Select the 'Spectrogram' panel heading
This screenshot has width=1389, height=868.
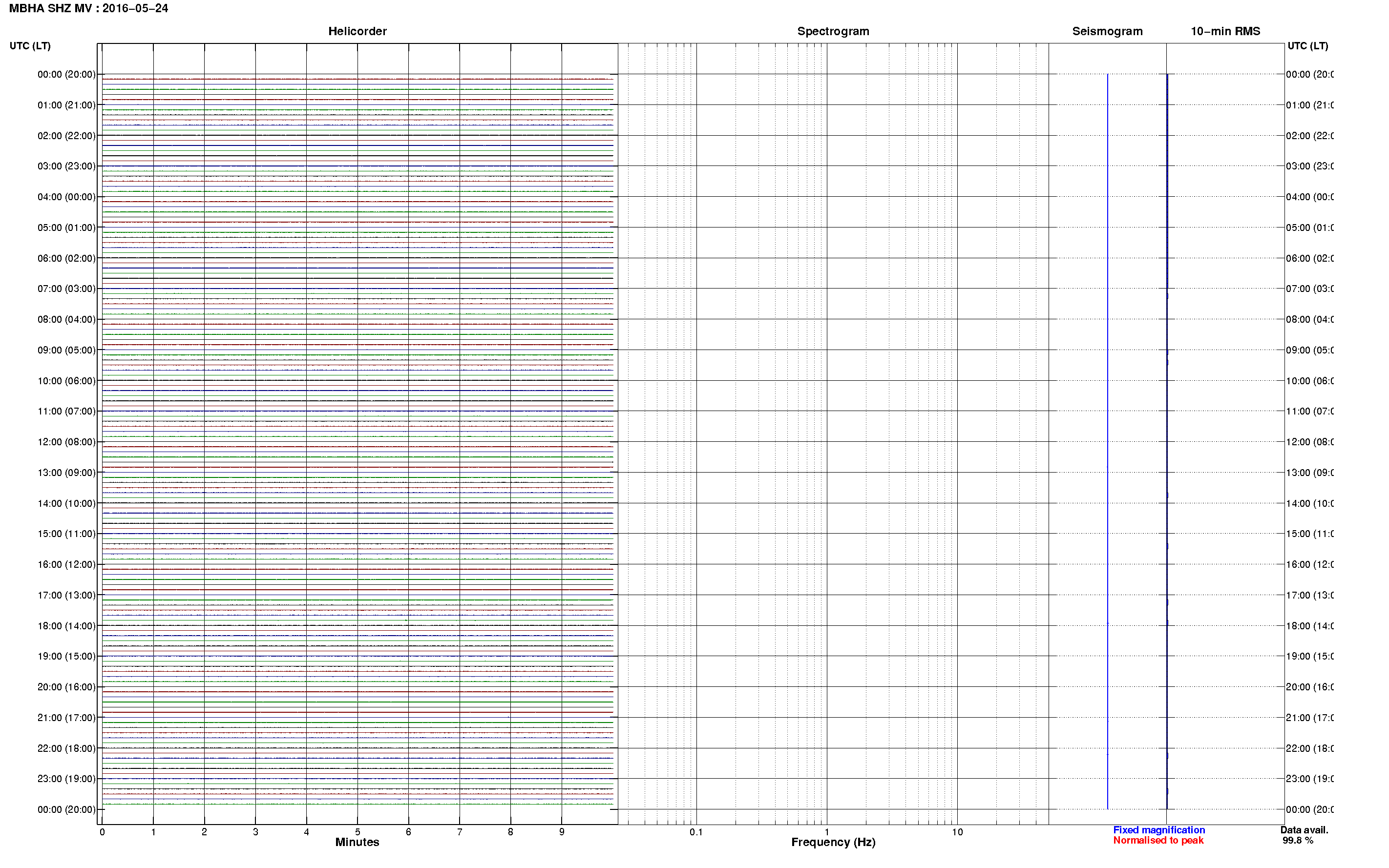coord(833,32)
